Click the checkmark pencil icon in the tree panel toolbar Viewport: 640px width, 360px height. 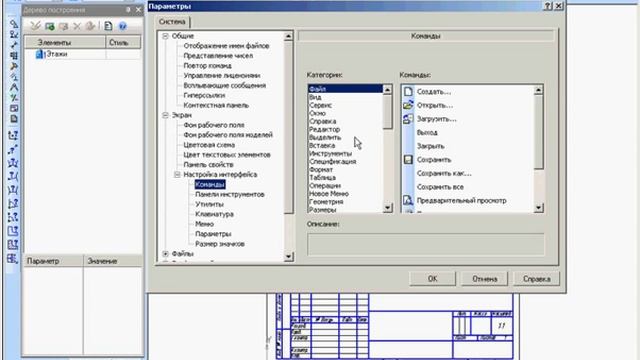coord(36,26)
